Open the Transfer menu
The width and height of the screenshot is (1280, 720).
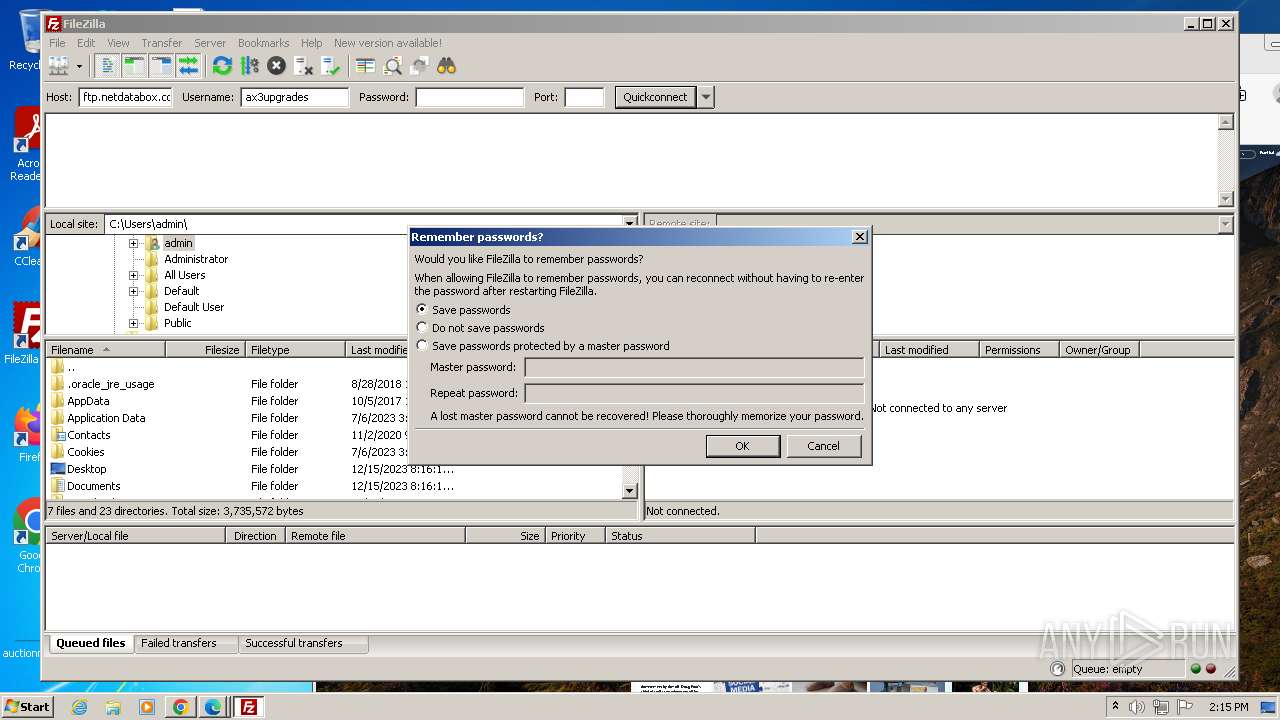(161, 43)
